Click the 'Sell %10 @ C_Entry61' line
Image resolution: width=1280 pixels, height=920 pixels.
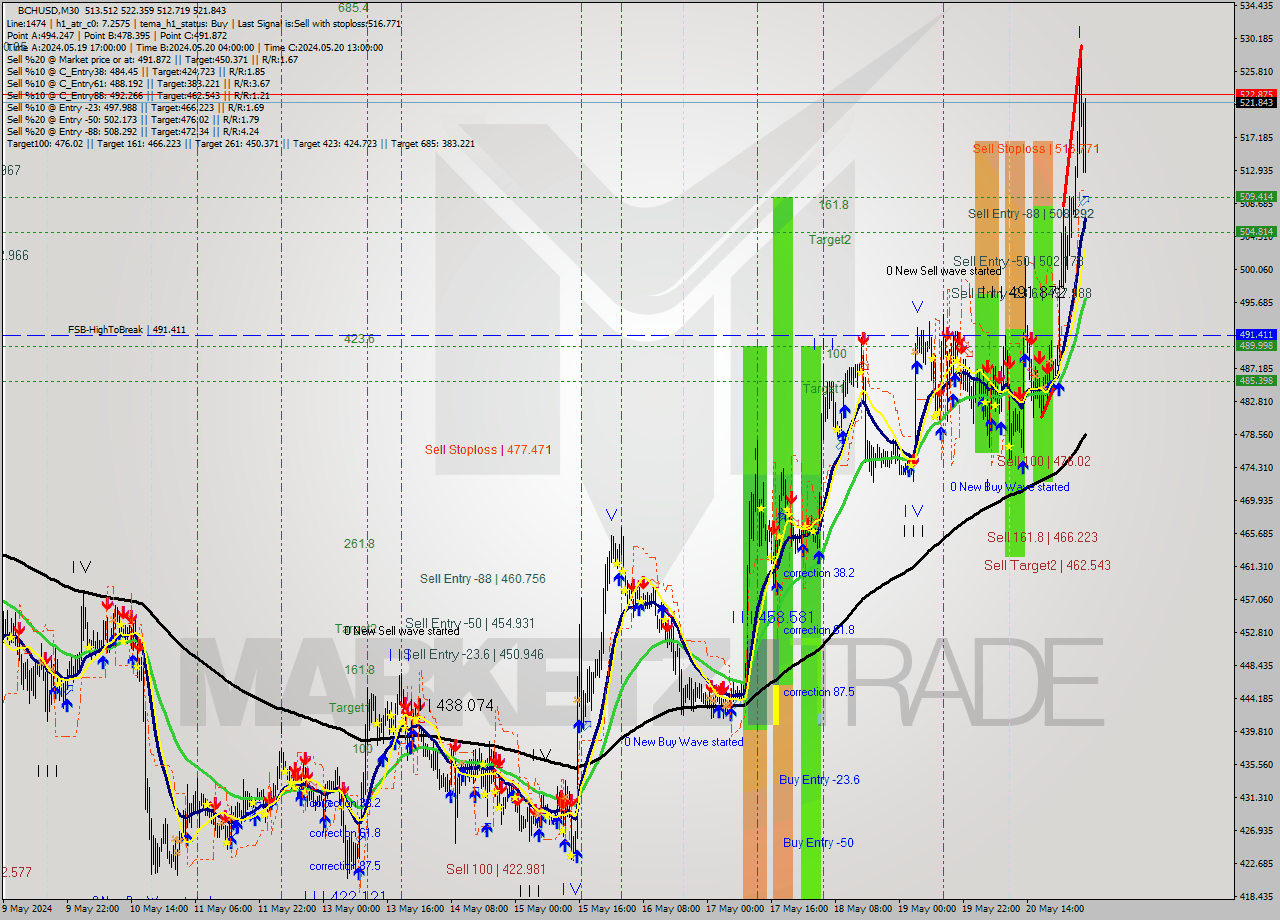[x=136, y=83]
